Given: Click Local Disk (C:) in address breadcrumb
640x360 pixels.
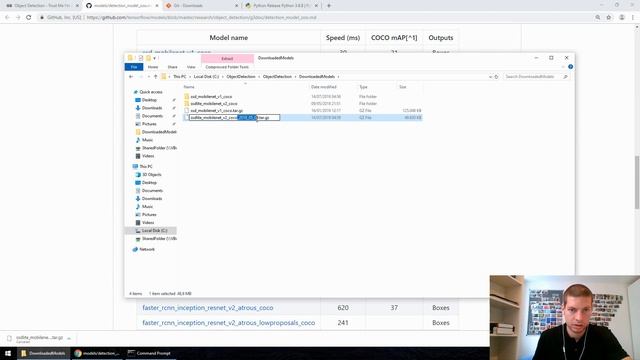Looking at the screenshot, I should point(206,77).
